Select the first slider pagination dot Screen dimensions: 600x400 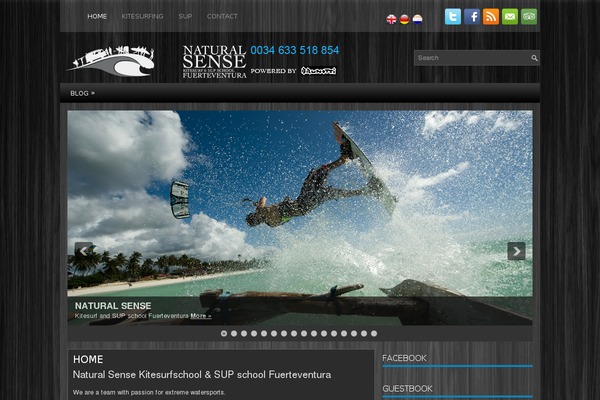[x=224, y=333]
